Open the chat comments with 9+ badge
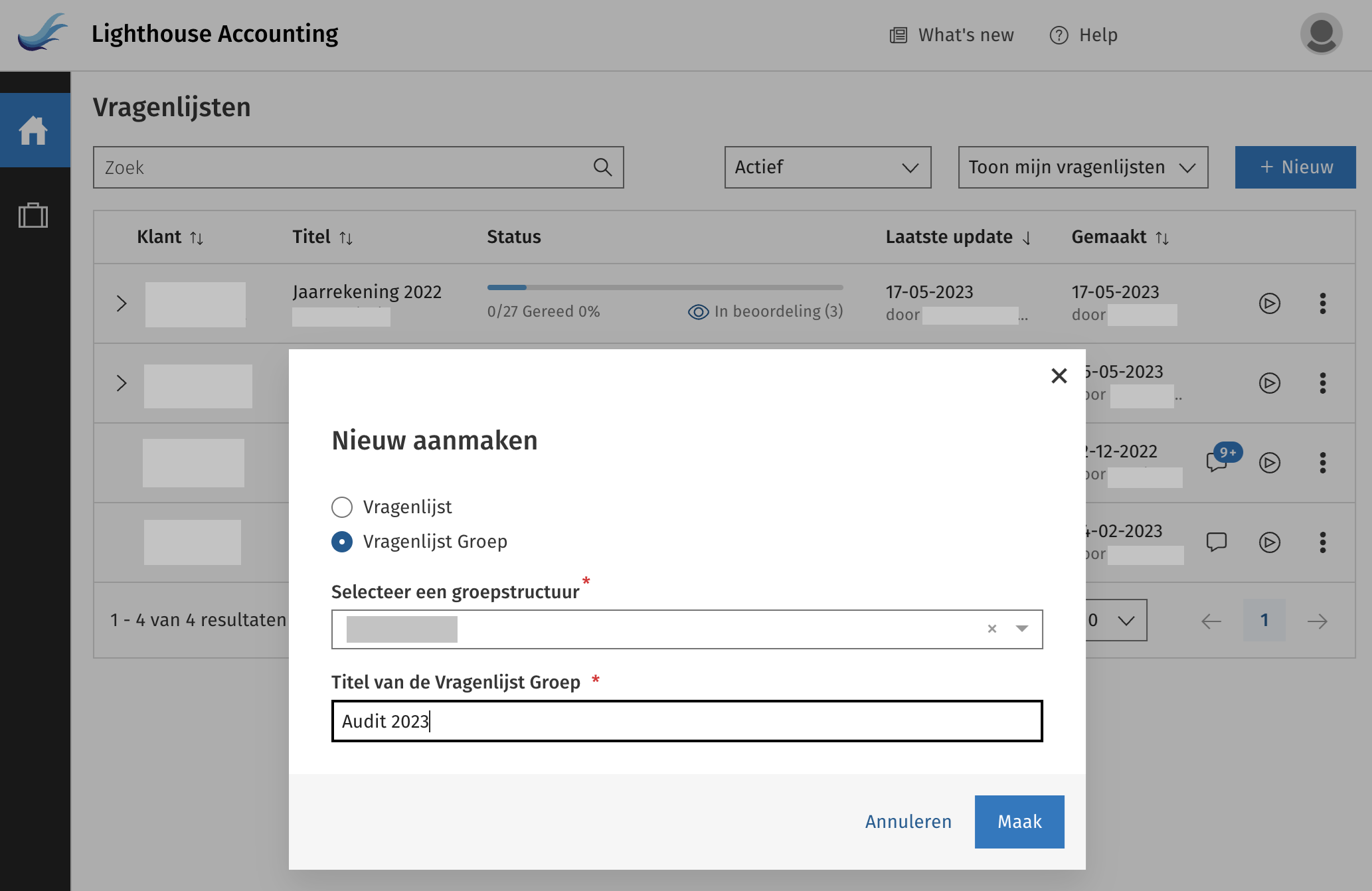This screenshot has height=891, width=1372. 1219,463
